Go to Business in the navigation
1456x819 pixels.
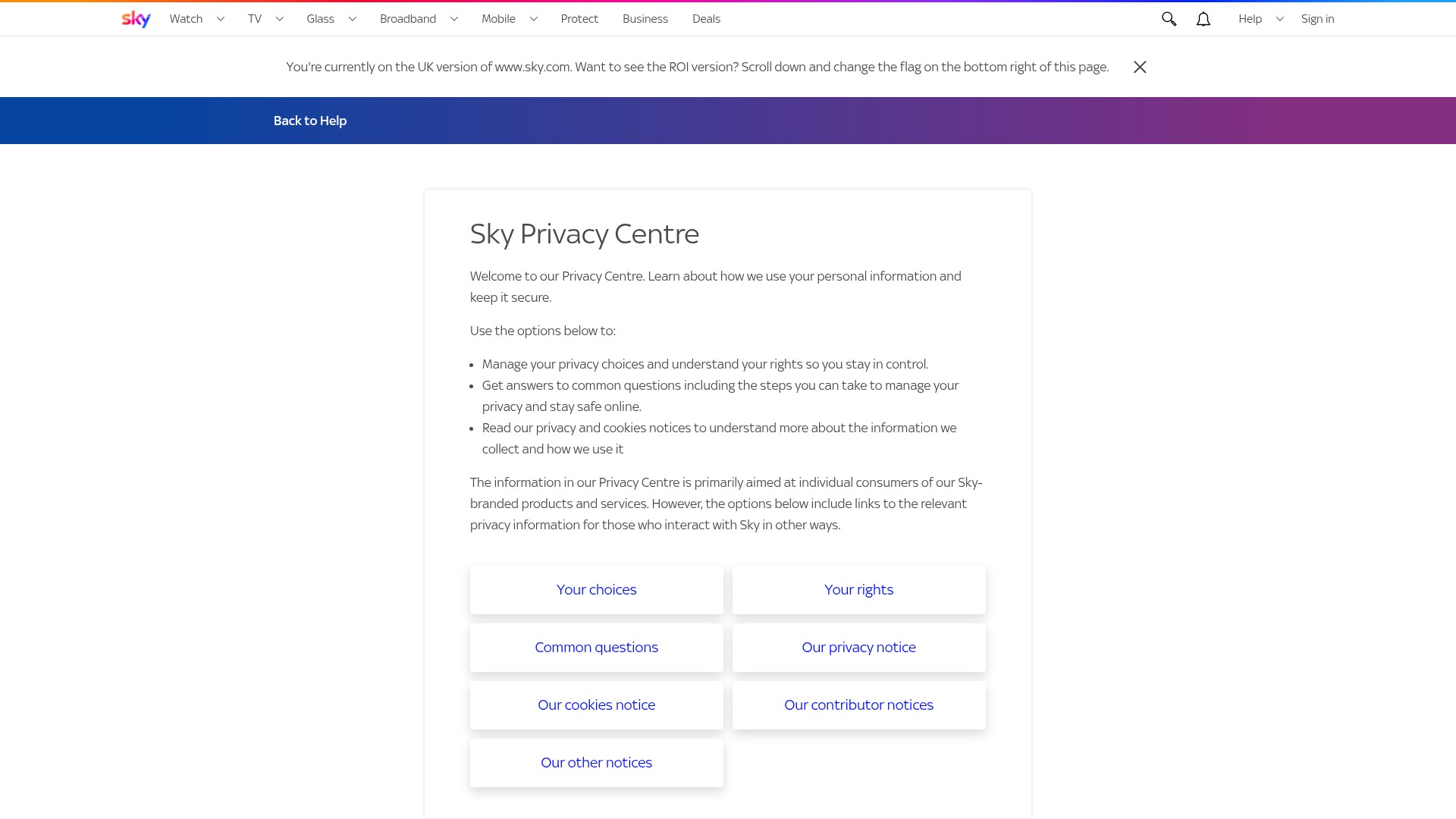645,19
